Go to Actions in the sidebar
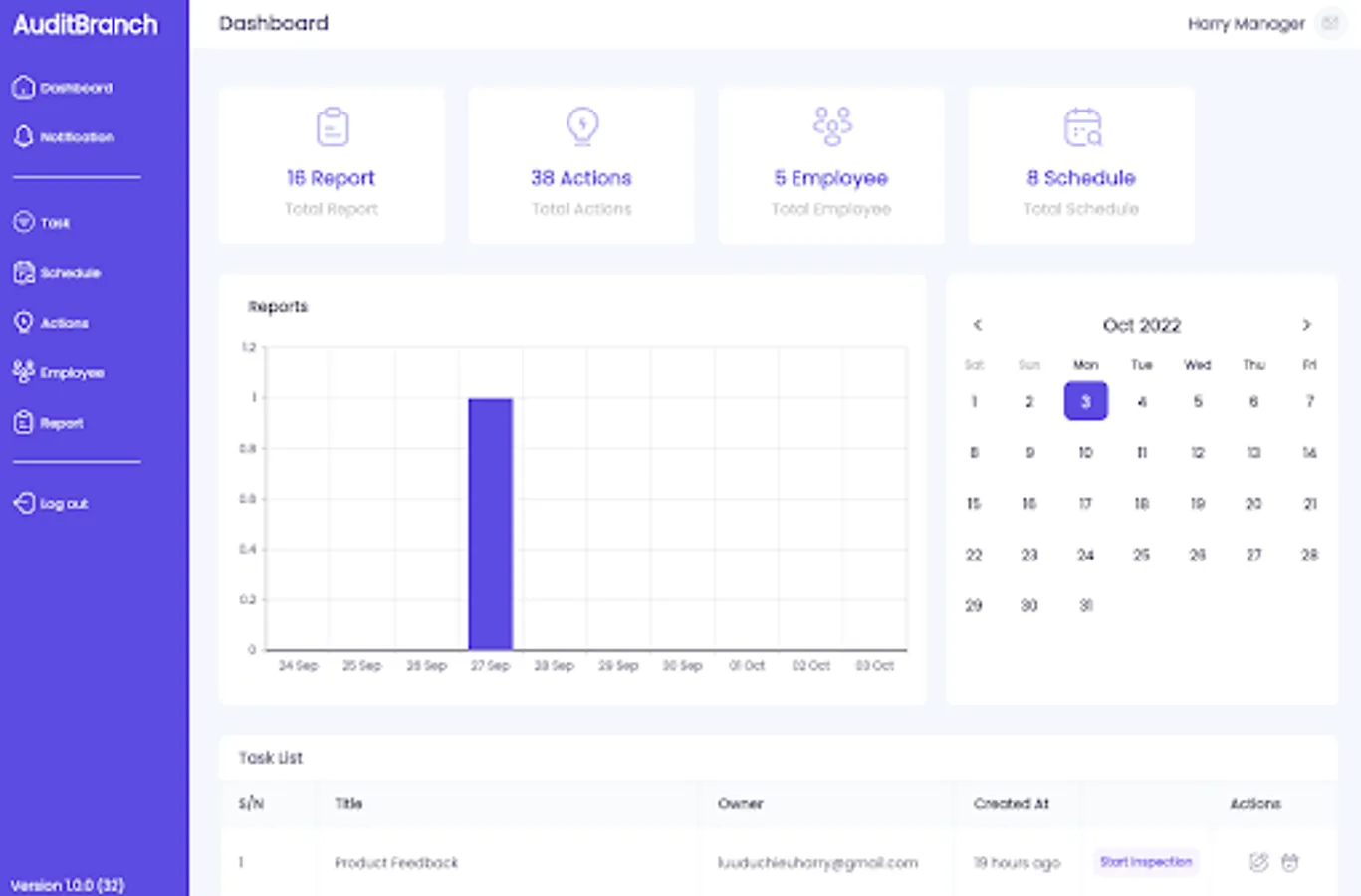This screenshot has width=1361, height=896. point(51,323)
